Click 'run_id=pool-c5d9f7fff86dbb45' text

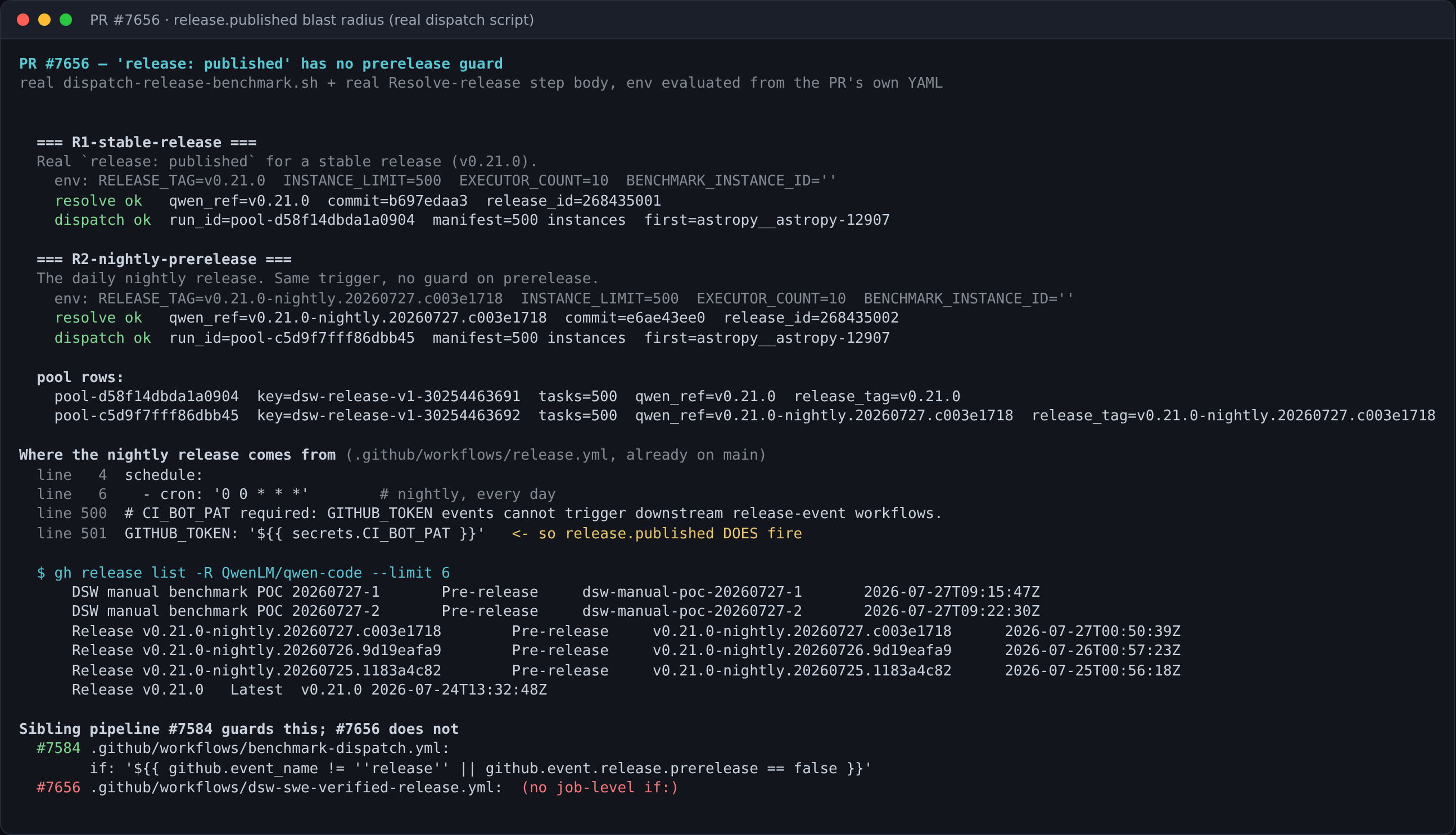pos(292,338)
